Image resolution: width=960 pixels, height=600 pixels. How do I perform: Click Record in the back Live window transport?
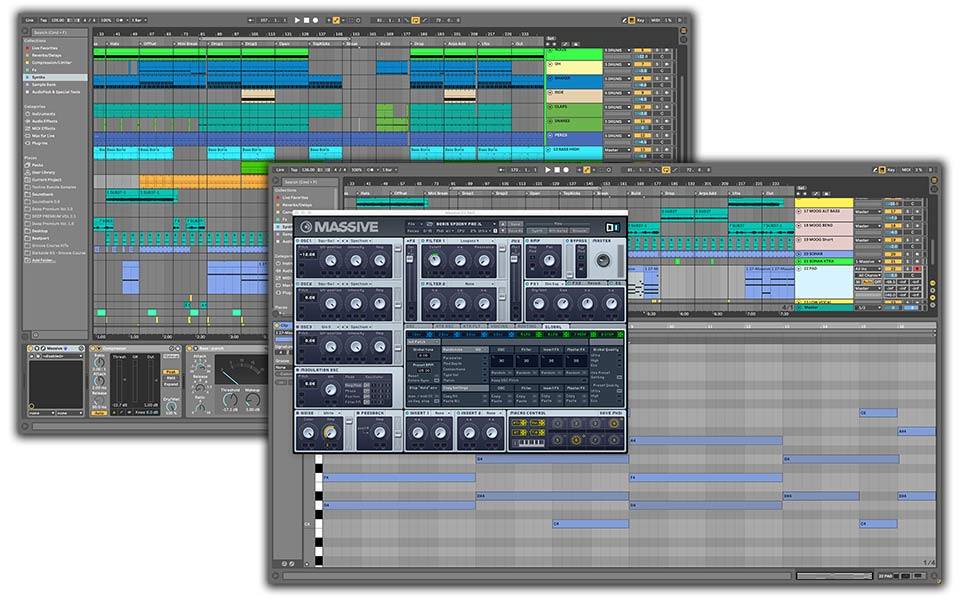pos(315,20)
